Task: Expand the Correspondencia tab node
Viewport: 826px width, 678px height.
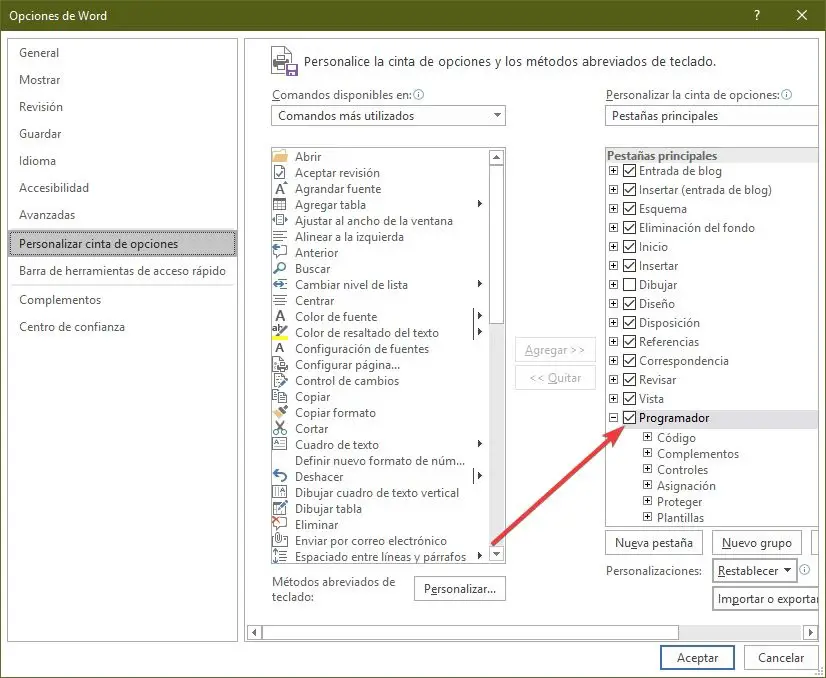Action: (613, 360)
